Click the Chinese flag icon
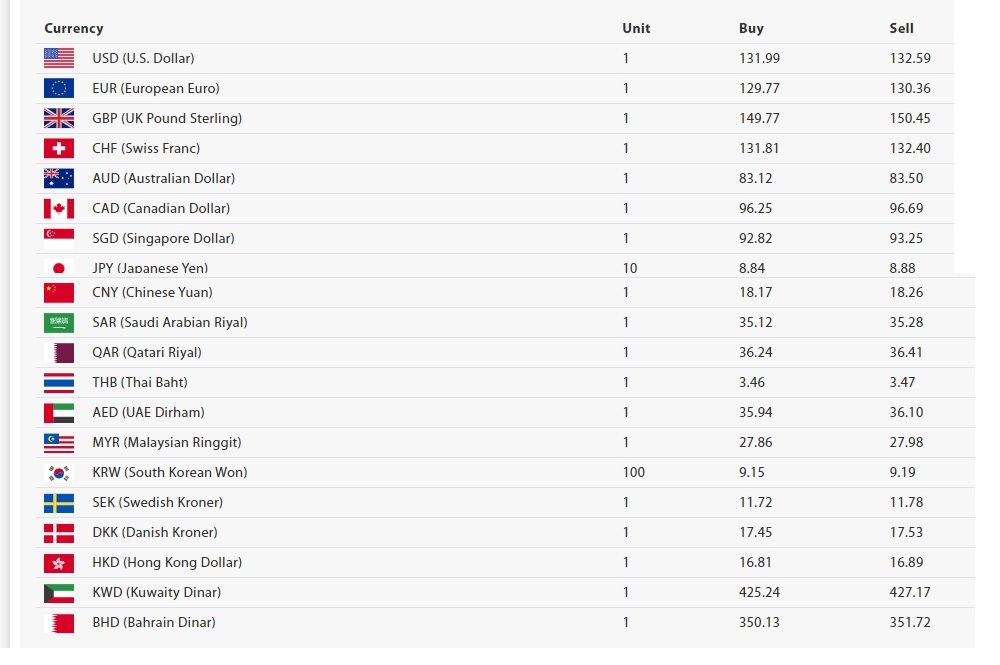Viewport: 1000px width, 665px height. [59, 292]
